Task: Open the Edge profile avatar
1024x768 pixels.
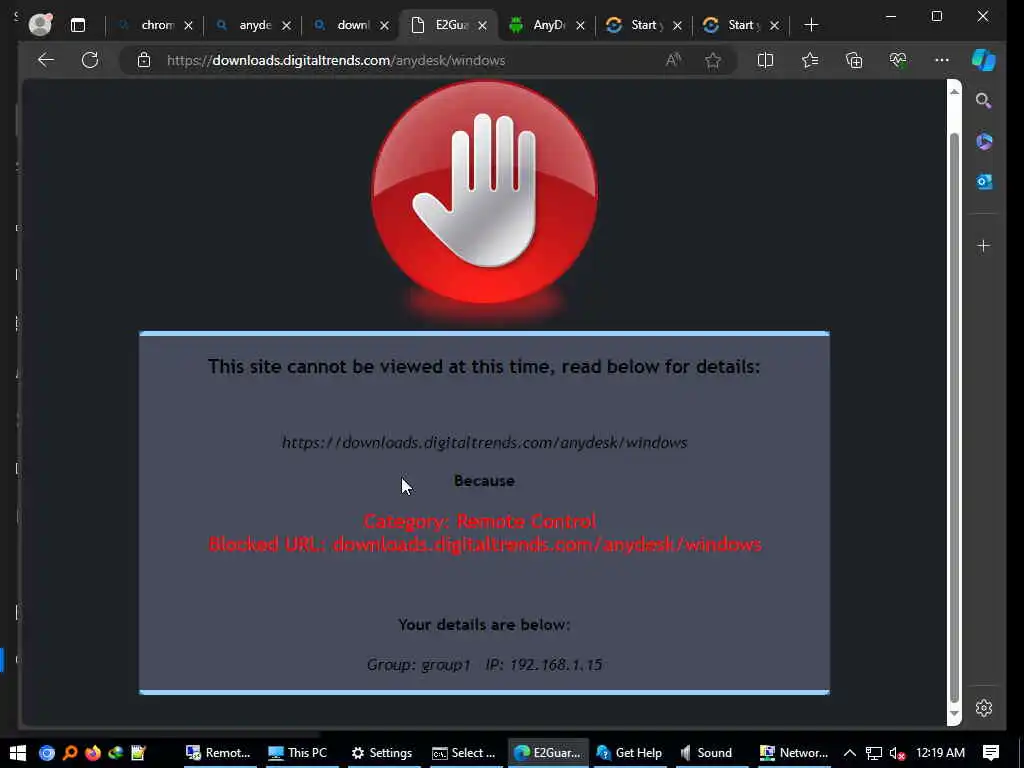Action: pyautogui.click(x=40, y=25)
